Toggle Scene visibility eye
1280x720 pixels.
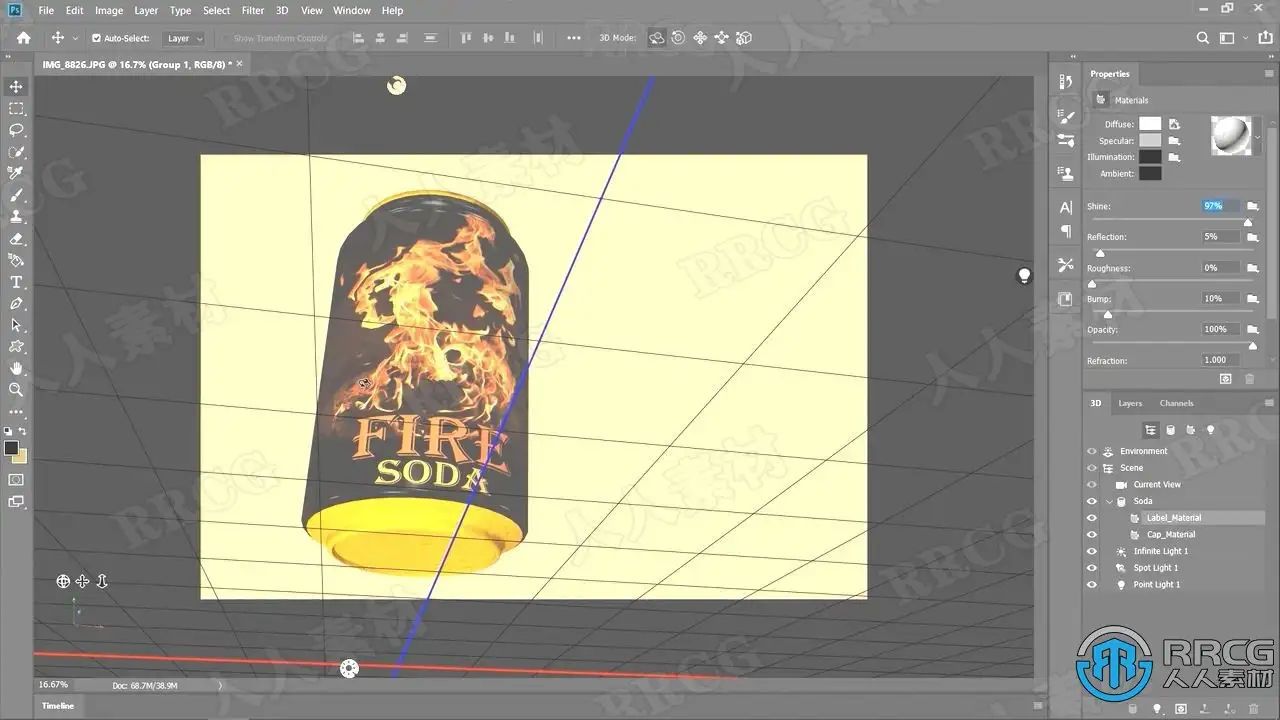point(1091,468)
